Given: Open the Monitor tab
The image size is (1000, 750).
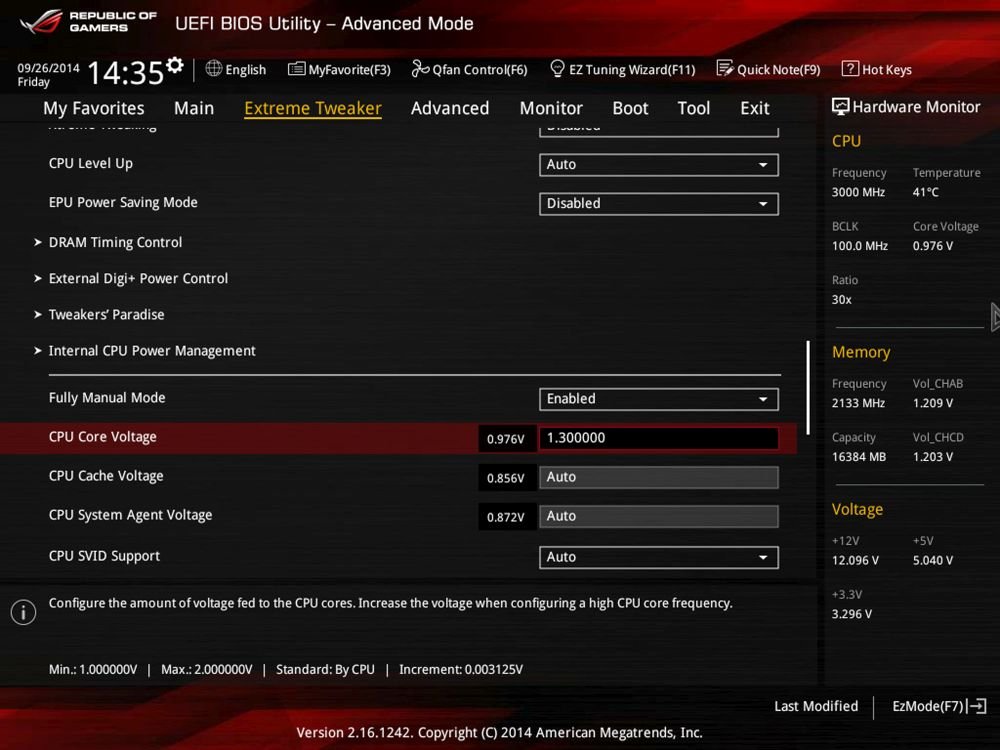Looking at the screenshot, I should coord(551,108).
